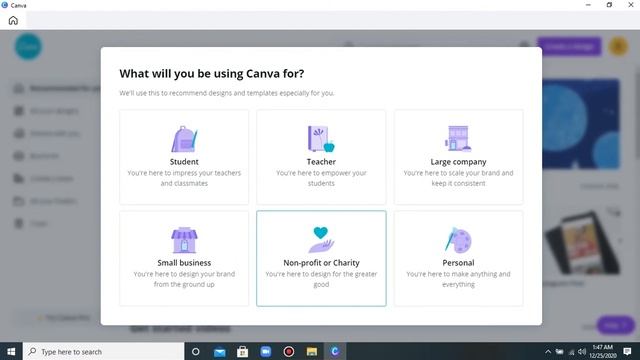
Task: Click 'You're here to empower your students' text
Action: coord(321,178)
